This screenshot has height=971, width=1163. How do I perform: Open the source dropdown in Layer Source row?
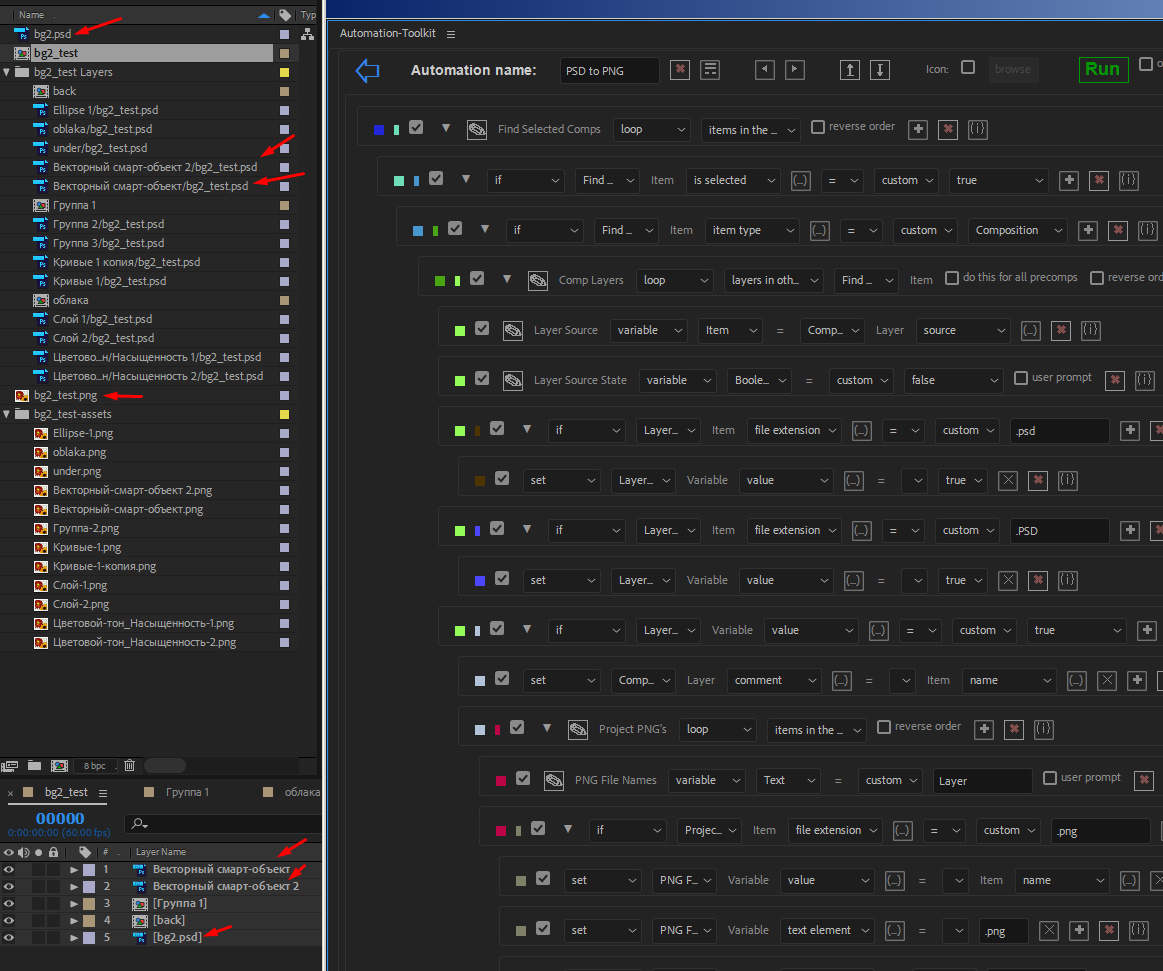(x=963, y=331)
